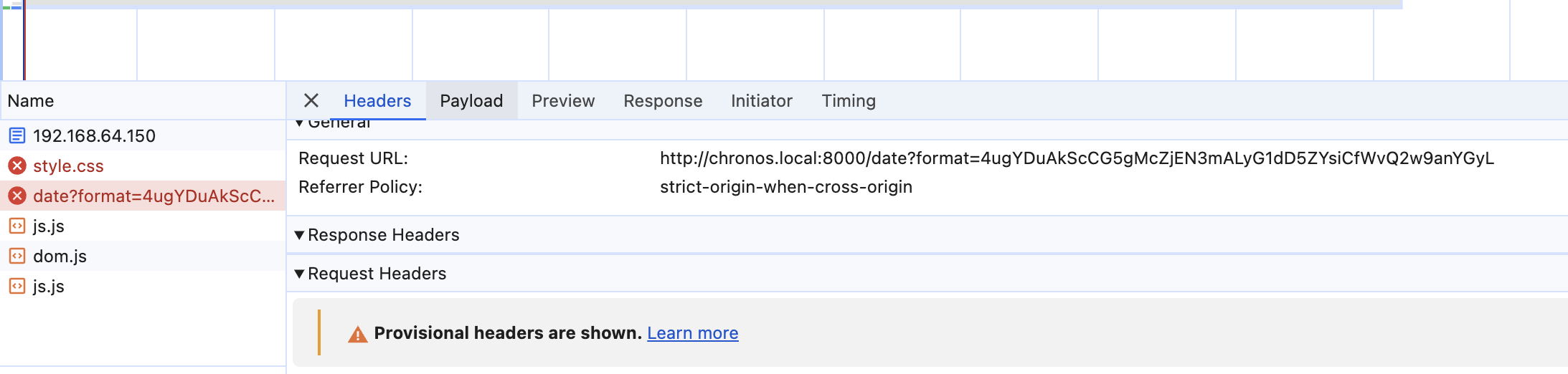Collapse the Response Headers section
The image size is (1568, 374).
coord(300,235)
